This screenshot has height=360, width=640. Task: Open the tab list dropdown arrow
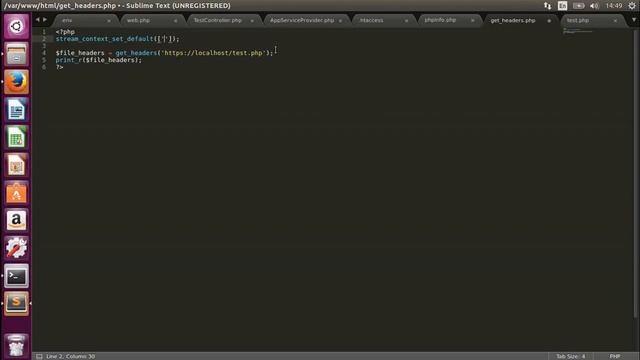pos(634,20)
